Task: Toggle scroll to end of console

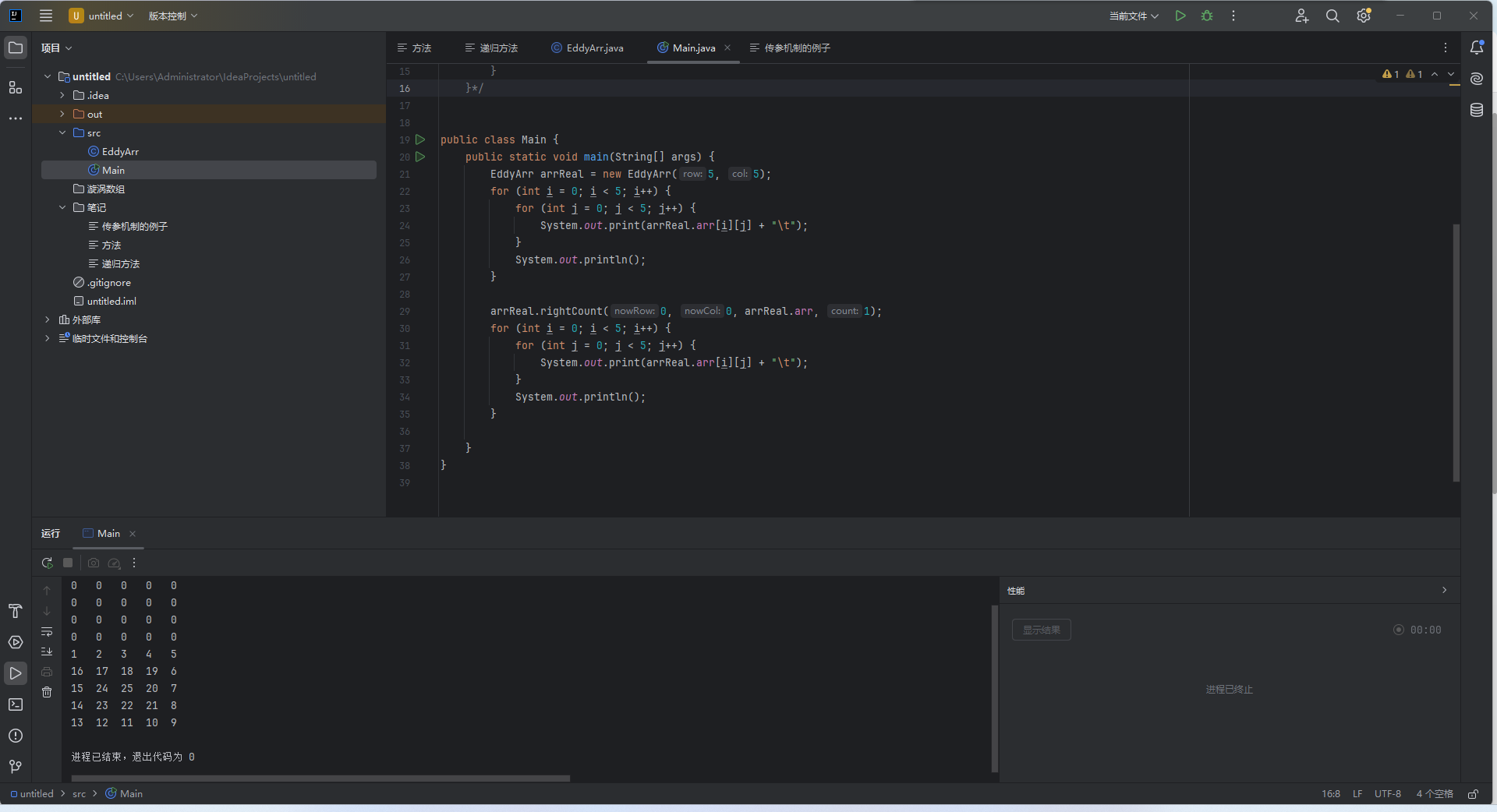Action: (47, 651)
